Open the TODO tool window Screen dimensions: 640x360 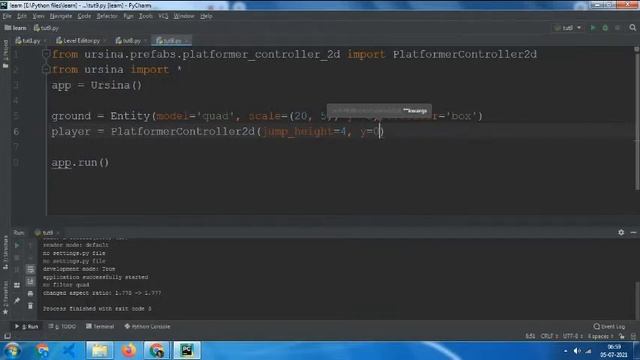coord(62,327)
